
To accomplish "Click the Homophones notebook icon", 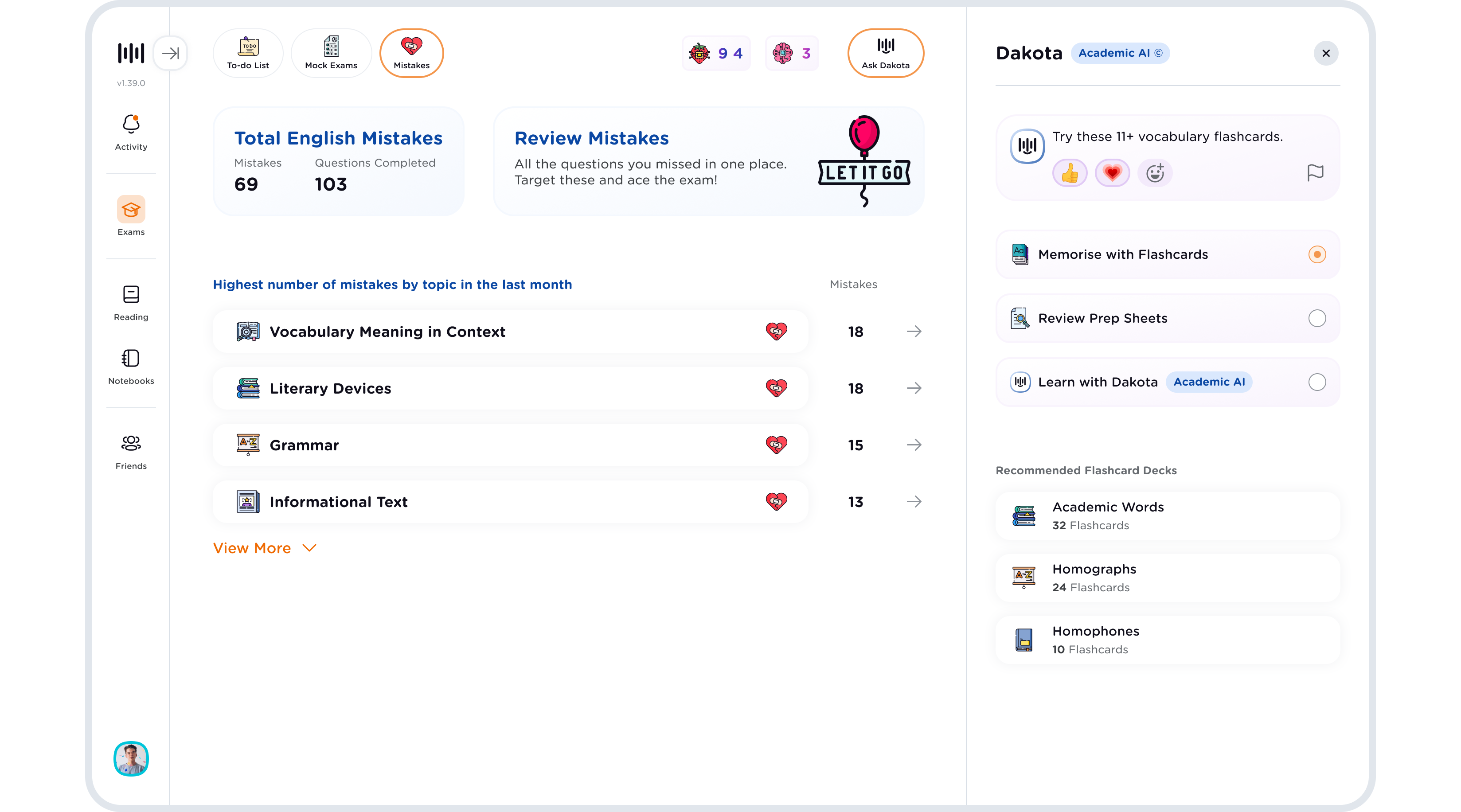I will pos(1024,640).
